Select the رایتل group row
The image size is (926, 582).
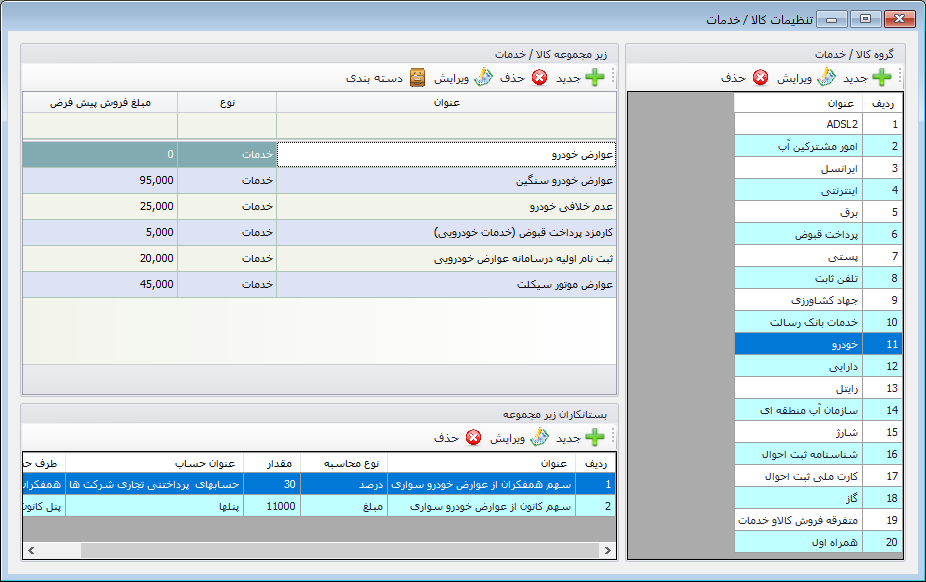(x=818, y=388)
